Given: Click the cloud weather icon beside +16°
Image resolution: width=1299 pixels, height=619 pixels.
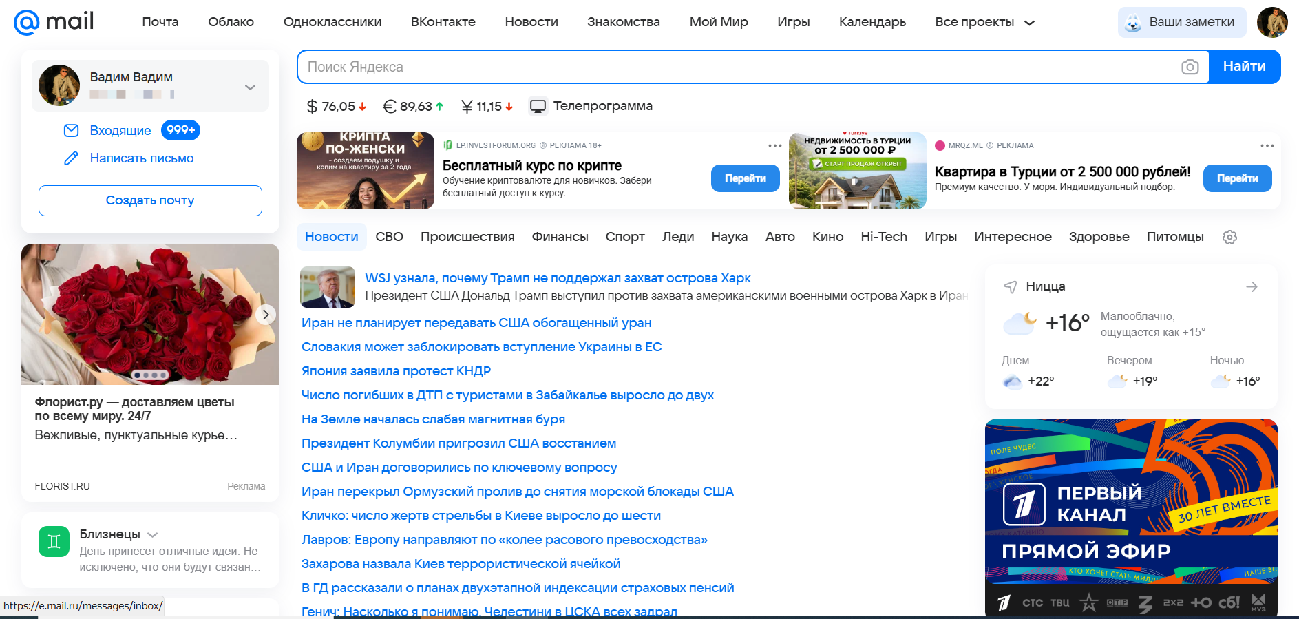Looking at the screenshot, I should click(x=1020, y=323).
